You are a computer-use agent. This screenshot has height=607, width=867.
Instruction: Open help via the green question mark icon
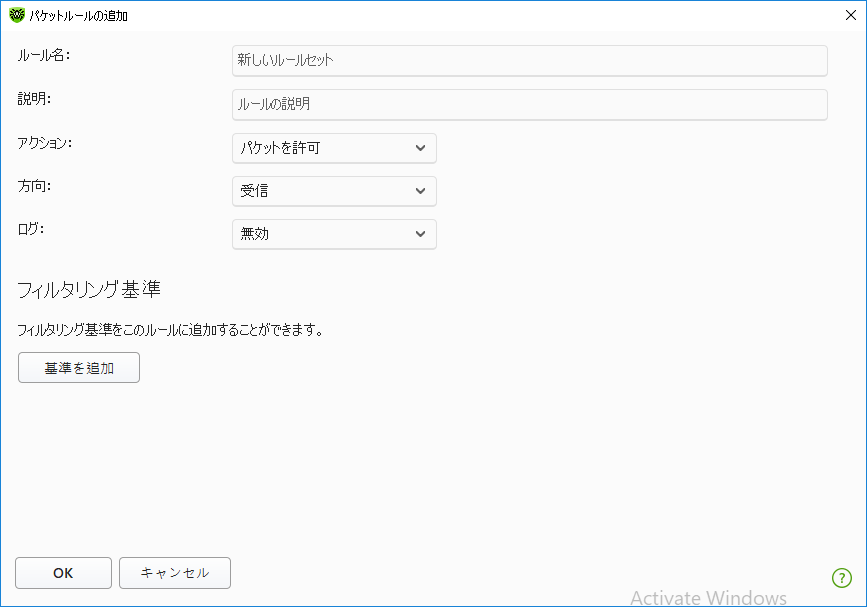[x=841, y=577]
